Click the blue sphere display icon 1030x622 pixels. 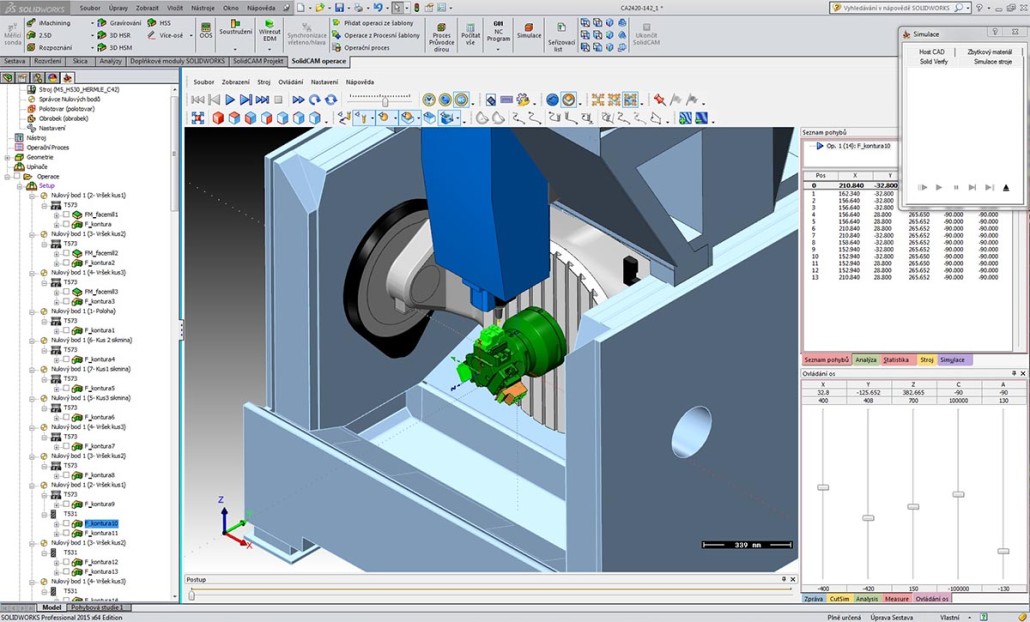point(552,100)
